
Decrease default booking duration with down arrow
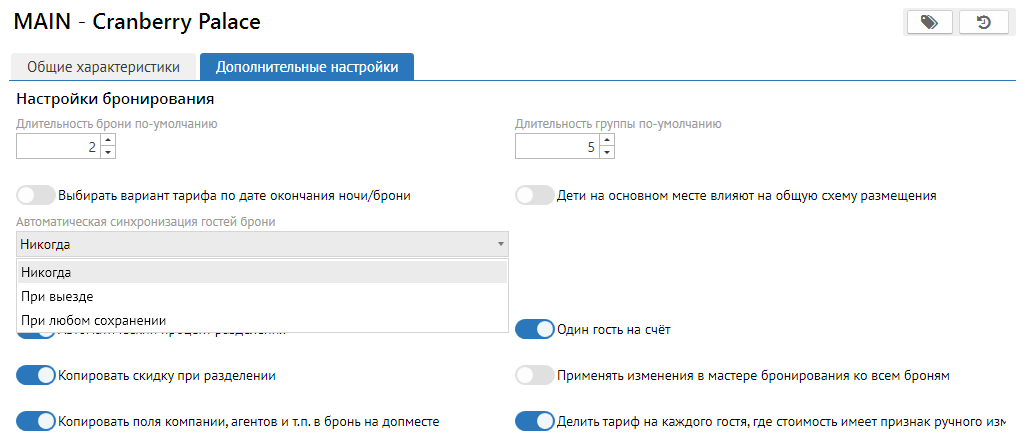coord(108,153)
